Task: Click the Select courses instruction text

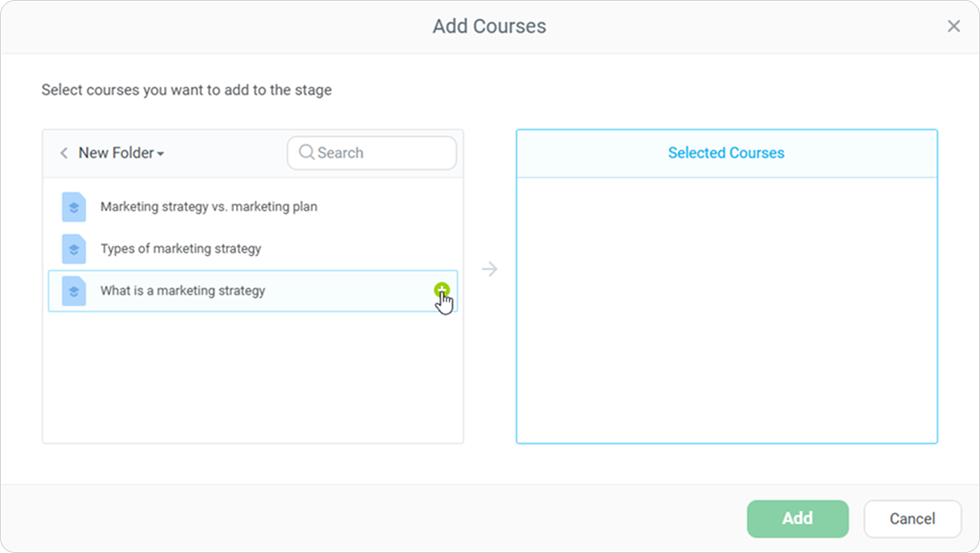Action: click(x=186, y=90)
